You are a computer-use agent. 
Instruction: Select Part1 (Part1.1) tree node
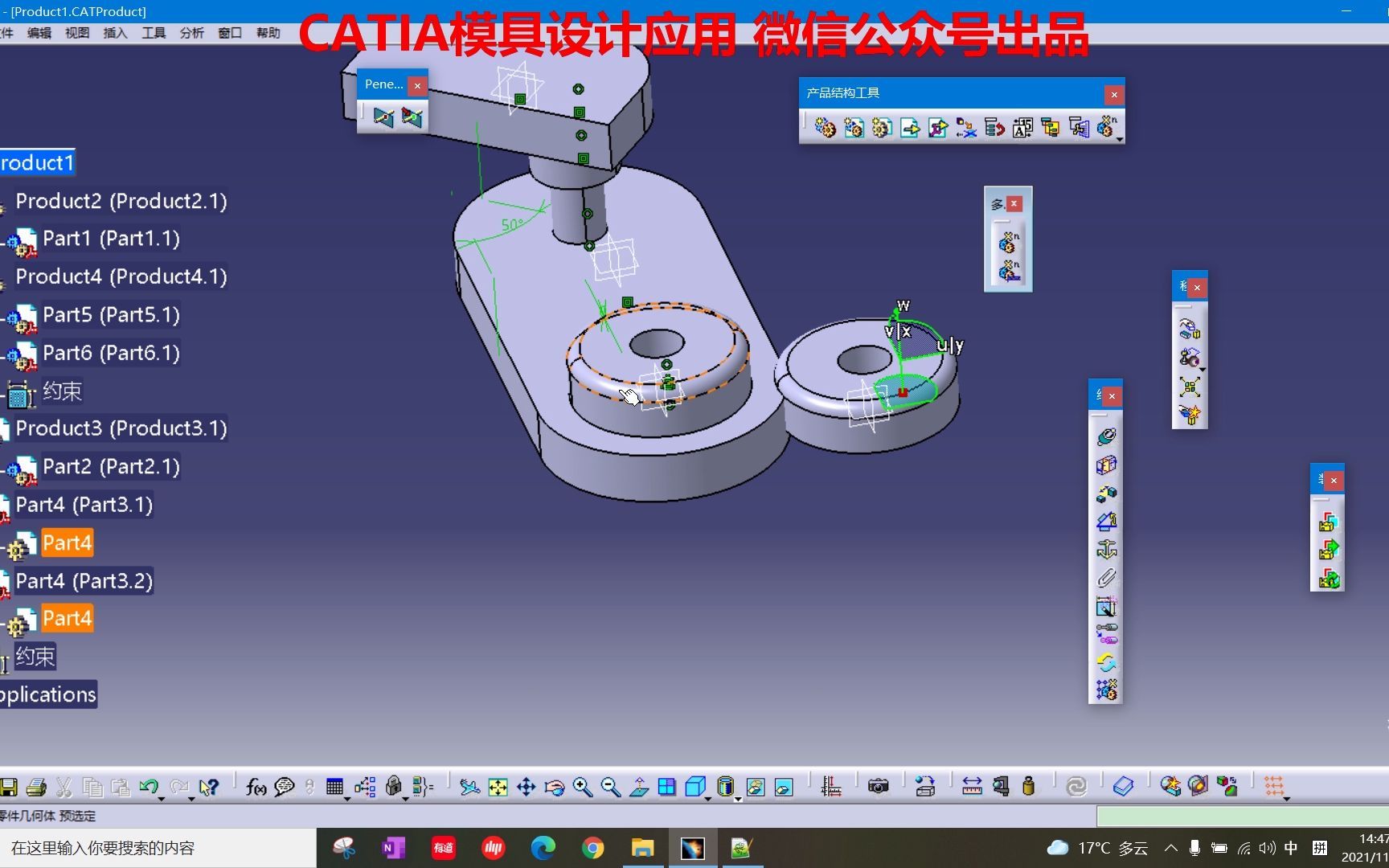tap(111, 239)
